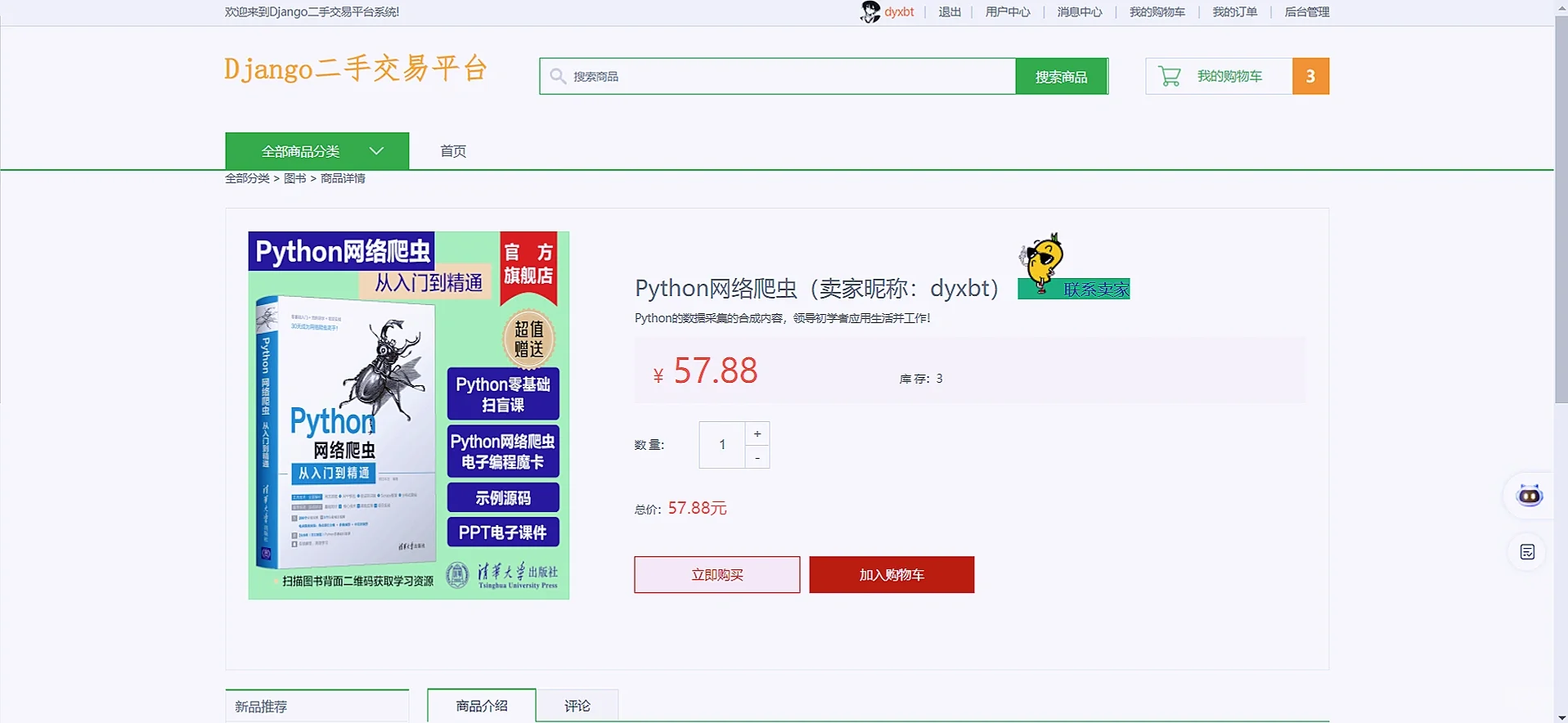This screenshot has width=1568, height=723.
Task: Open 我的购物车 link in top bar
Action: click(x=1157, y=11)
